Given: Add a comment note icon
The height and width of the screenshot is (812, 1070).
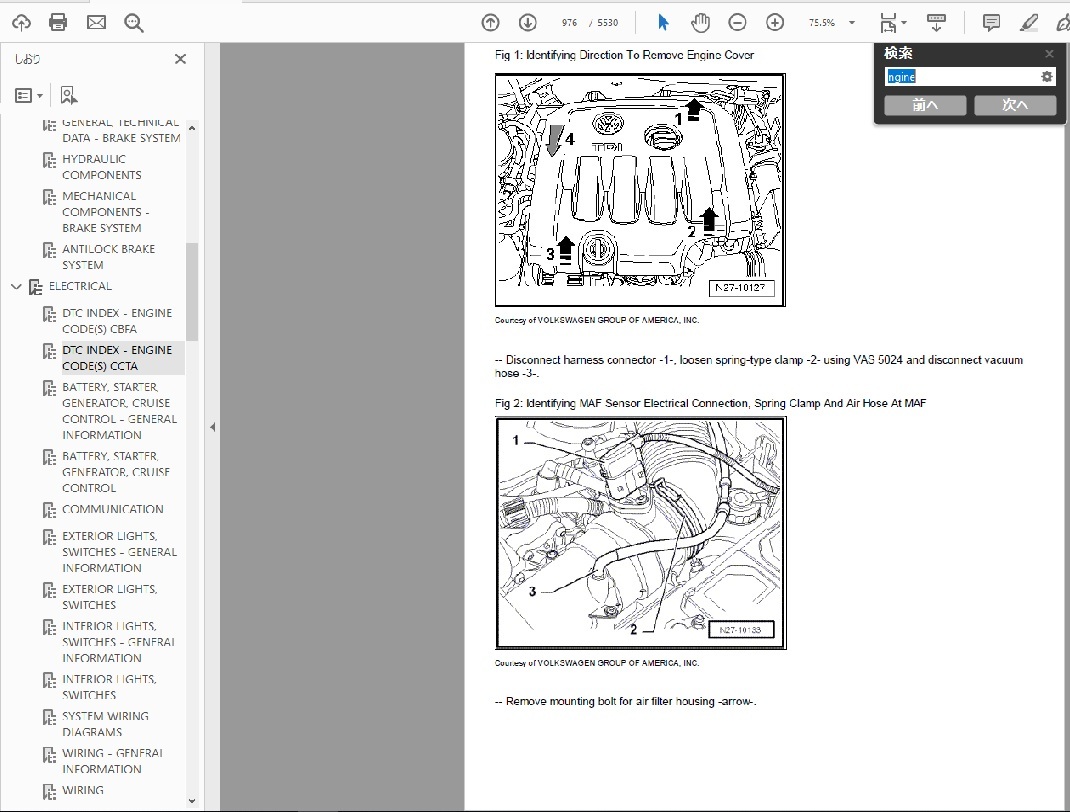Looking at the screenshot, I should pos(991,23).
